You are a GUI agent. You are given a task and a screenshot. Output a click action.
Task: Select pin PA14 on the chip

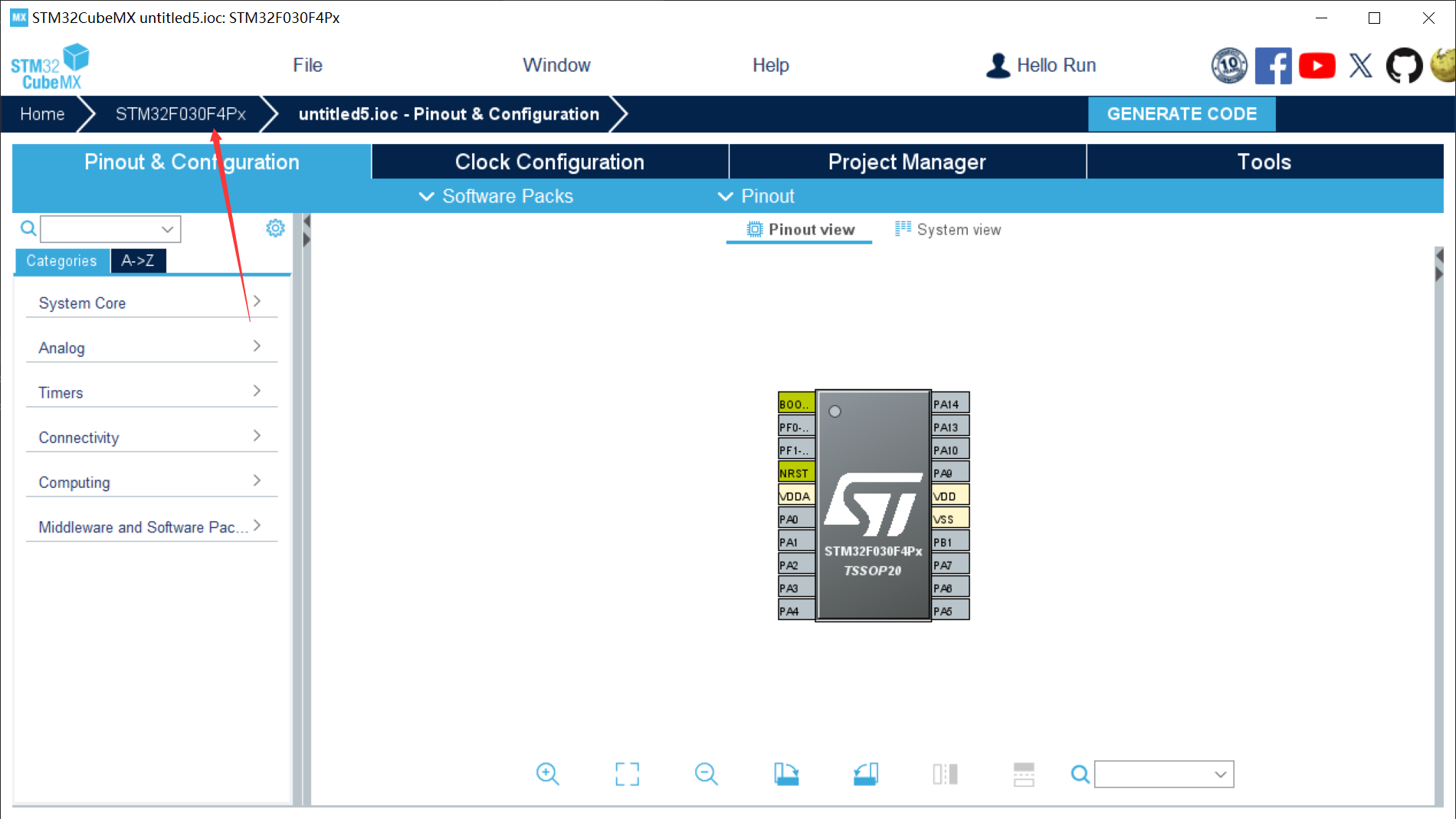tap(950, 403)
